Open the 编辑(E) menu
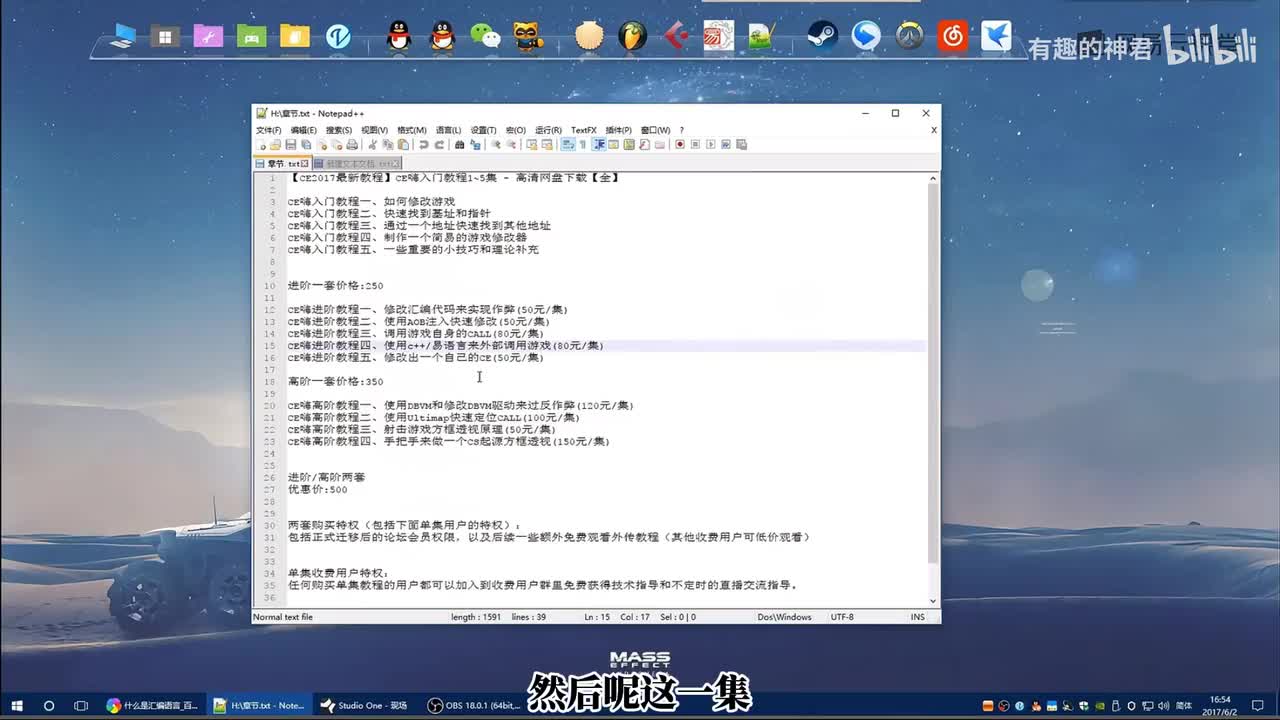1280x720 pixels. [304, 130]
